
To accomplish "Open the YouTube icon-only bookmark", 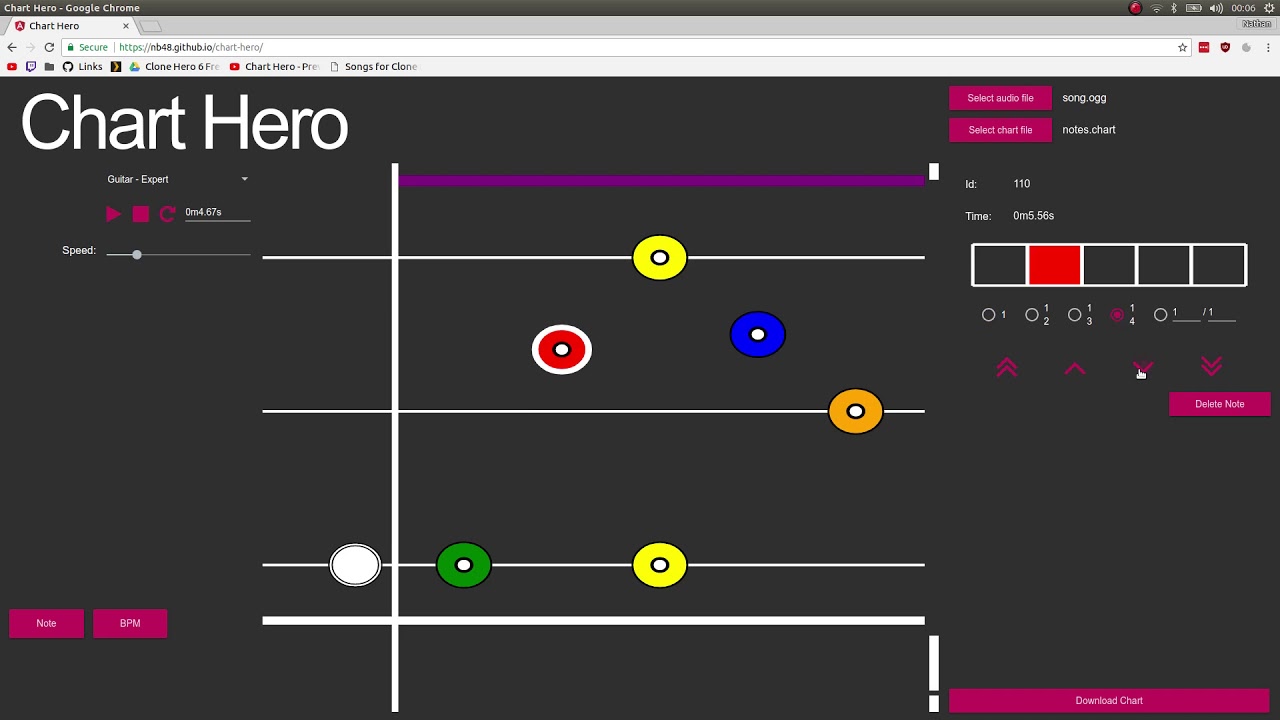I will tap(12, 67).
